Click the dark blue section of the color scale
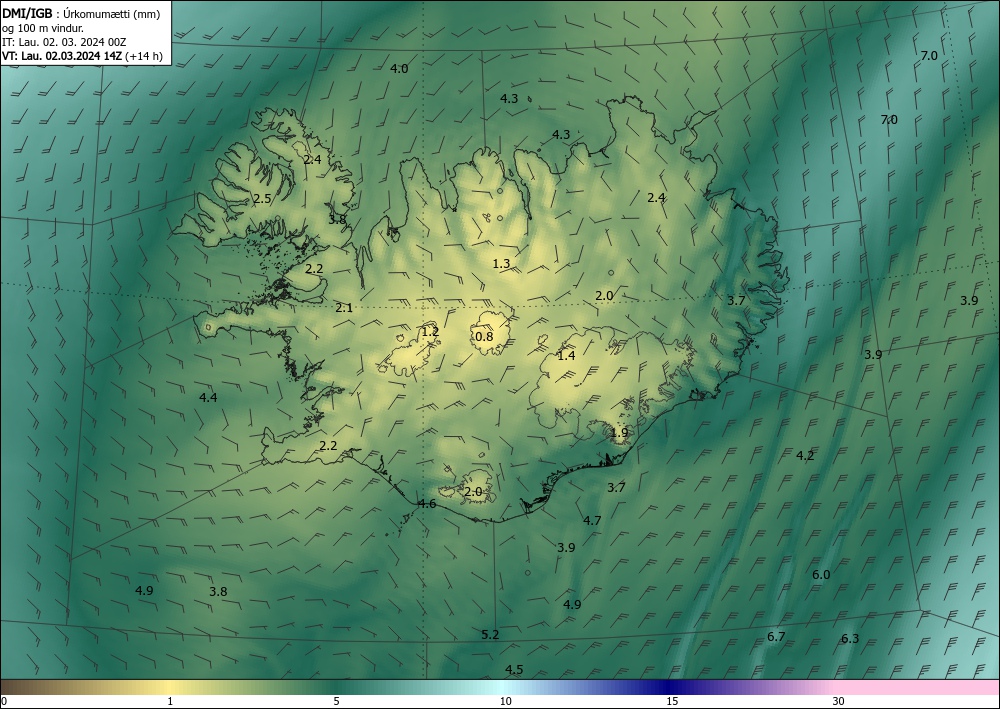The height and width of the screenshot is (709, 1000). coord(670,687)
